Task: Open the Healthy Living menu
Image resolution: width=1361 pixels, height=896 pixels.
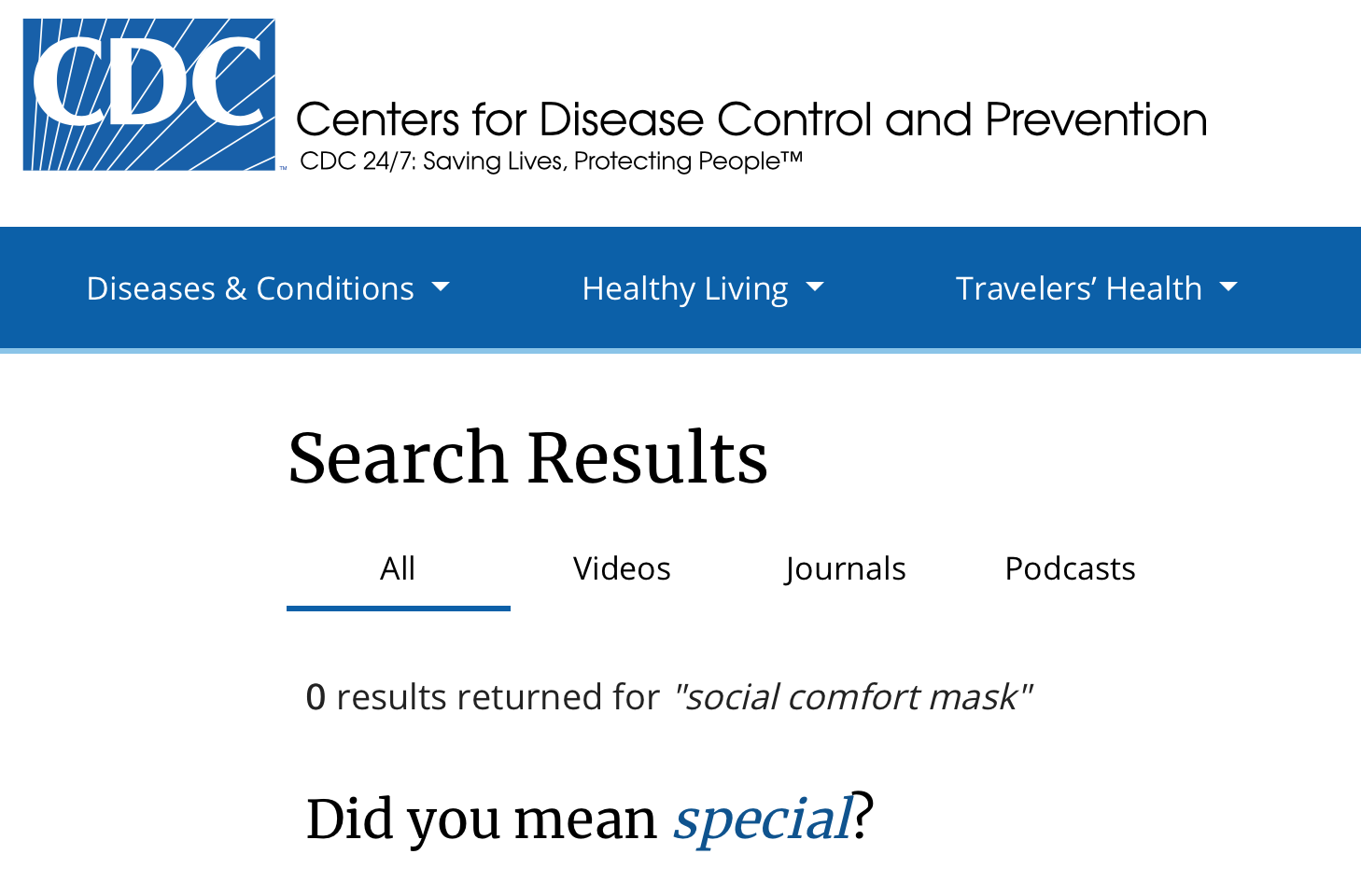Action: pyautogui.click(x=684, y=288)
